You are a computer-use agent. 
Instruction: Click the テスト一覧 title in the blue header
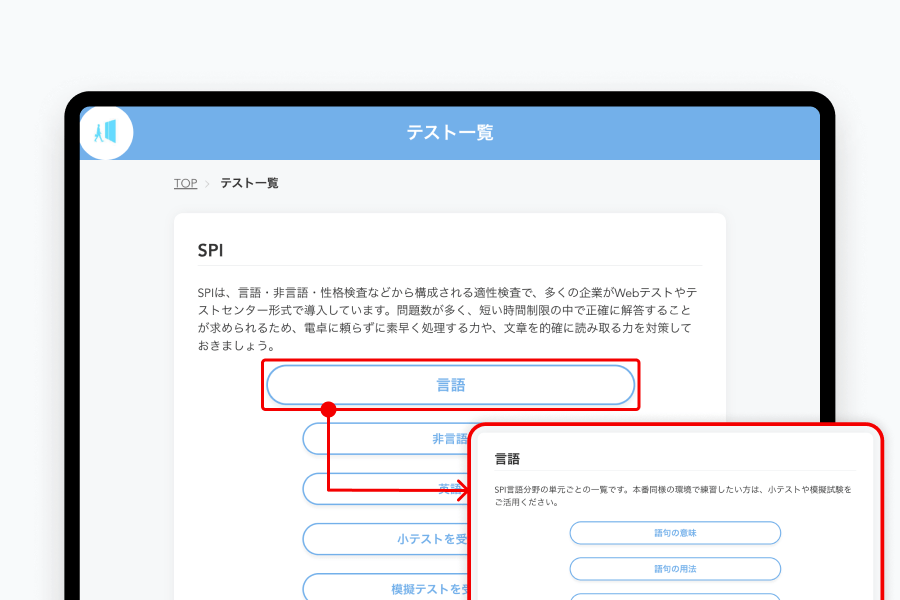click(x=449, y=133)
